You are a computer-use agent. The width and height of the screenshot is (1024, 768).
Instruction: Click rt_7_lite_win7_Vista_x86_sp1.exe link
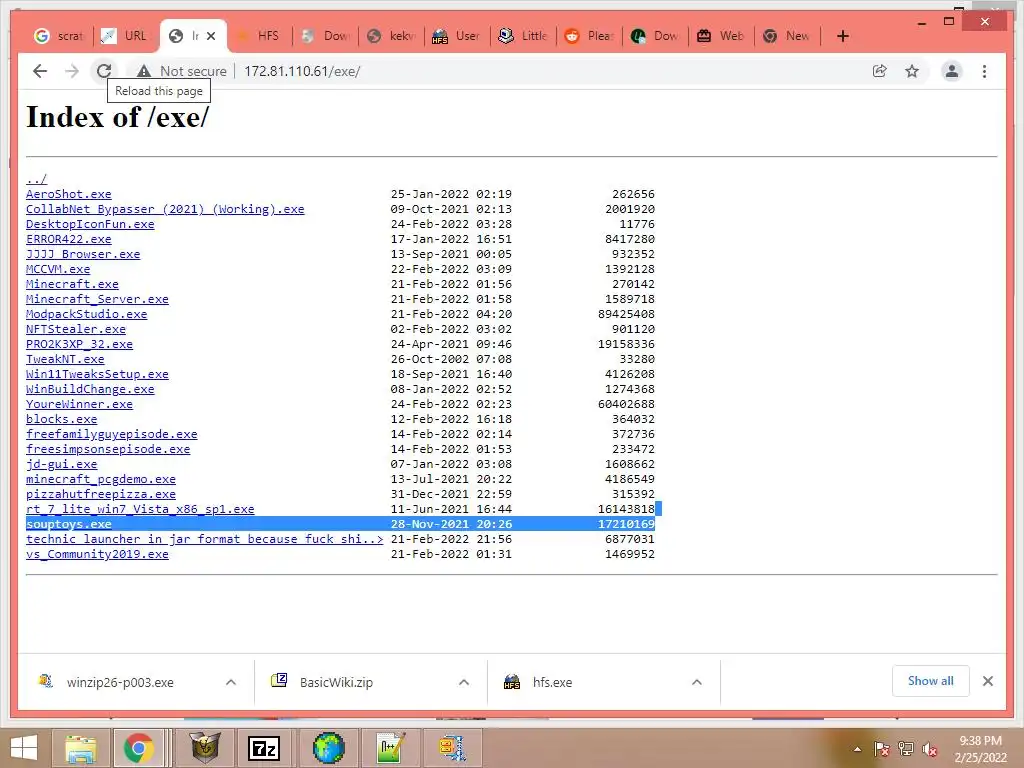click(x=140, y=509)
